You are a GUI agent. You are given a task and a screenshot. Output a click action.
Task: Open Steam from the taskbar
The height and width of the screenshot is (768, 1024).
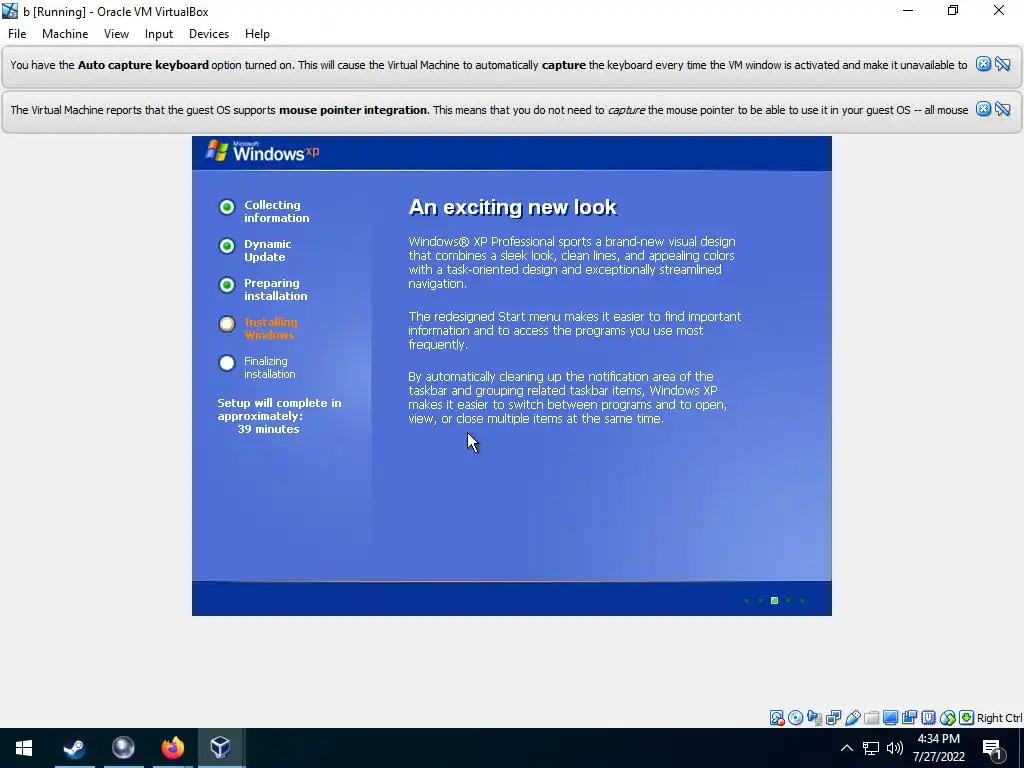[74, 748]
